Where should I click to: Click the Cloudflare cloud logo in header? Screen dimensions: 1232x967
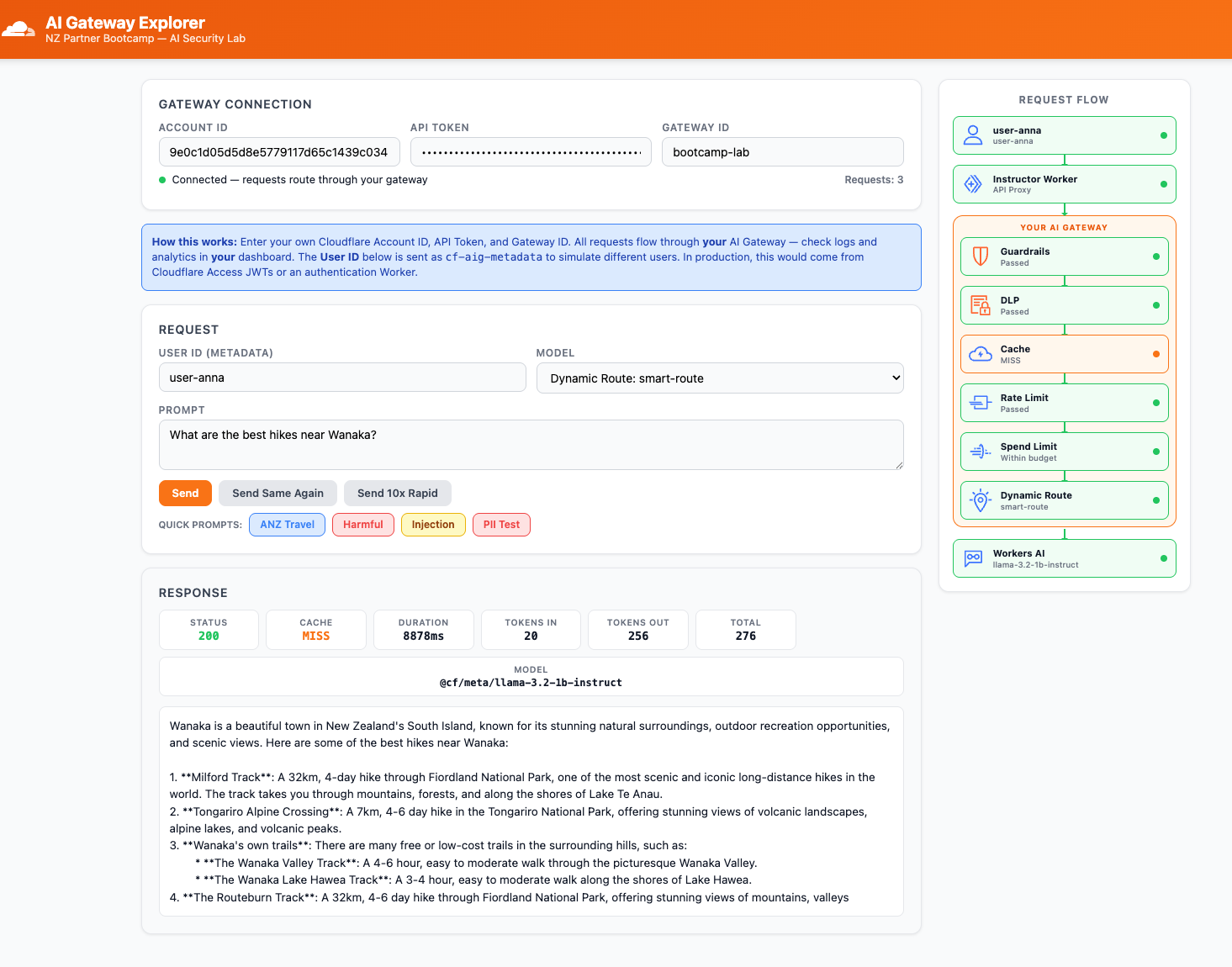pyautogui.click(x=19, y=29)
